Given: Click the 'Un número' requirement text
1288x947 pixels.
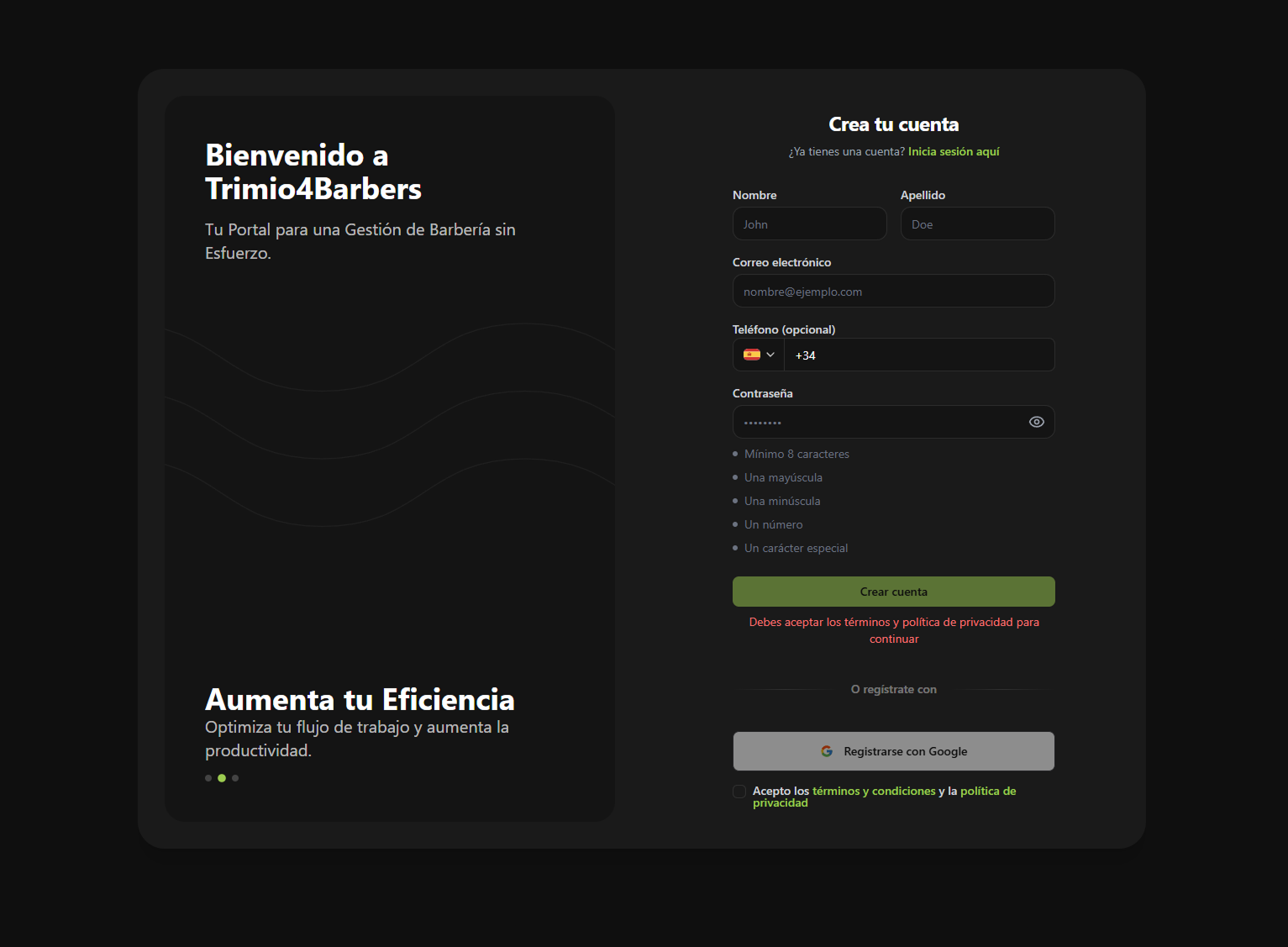Looking at the screenshot, I should (773, 524).
